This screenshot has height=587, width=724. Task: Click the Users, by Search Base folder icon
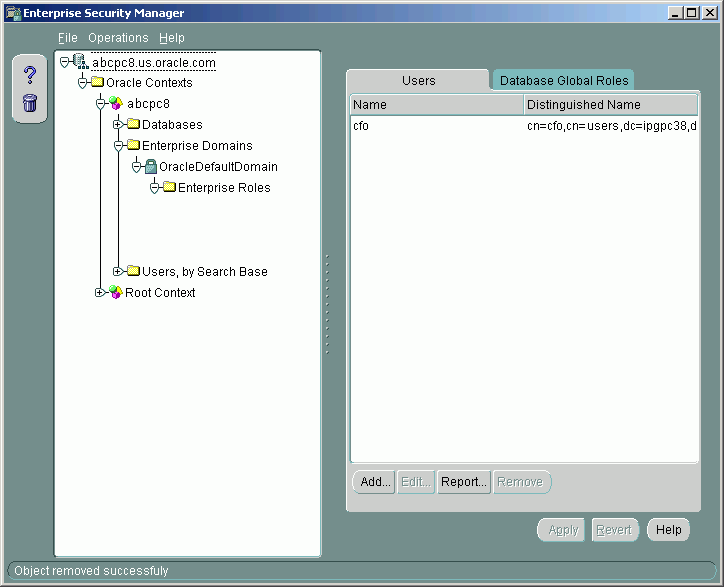133,271
